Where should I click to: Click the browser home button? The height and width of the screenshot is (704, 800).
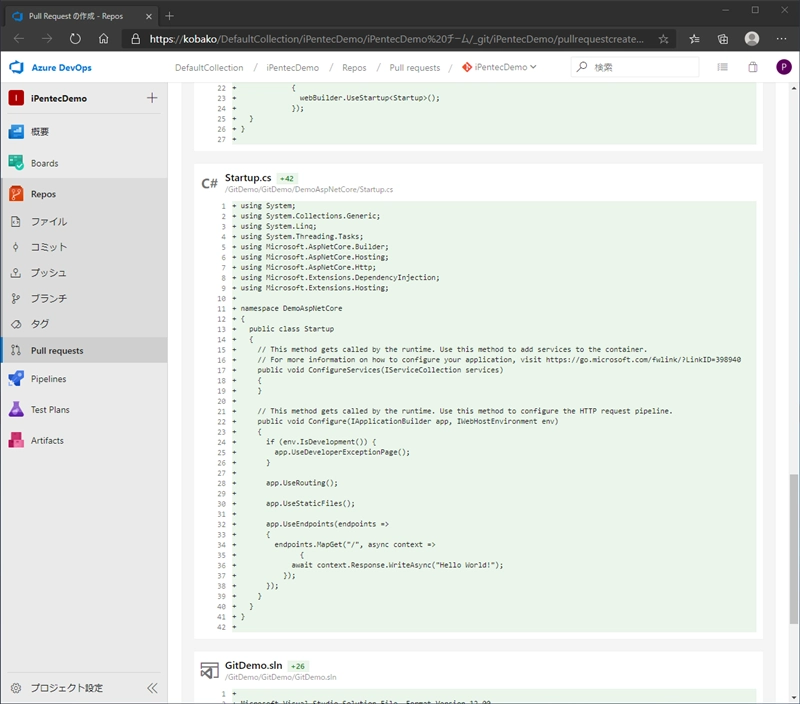(104, 39)
